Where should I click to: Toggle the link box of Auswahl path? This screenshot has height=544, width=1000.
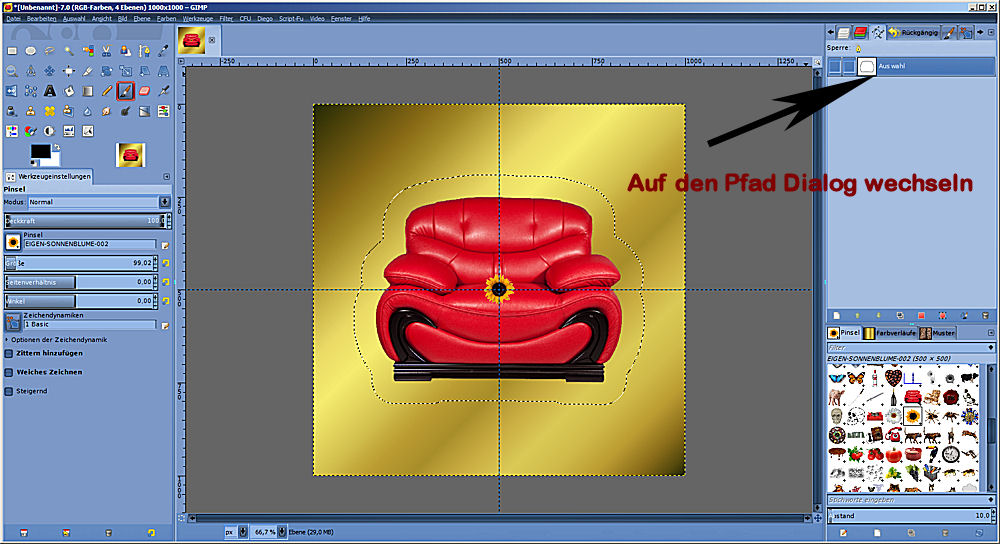[x=849, y=66]
